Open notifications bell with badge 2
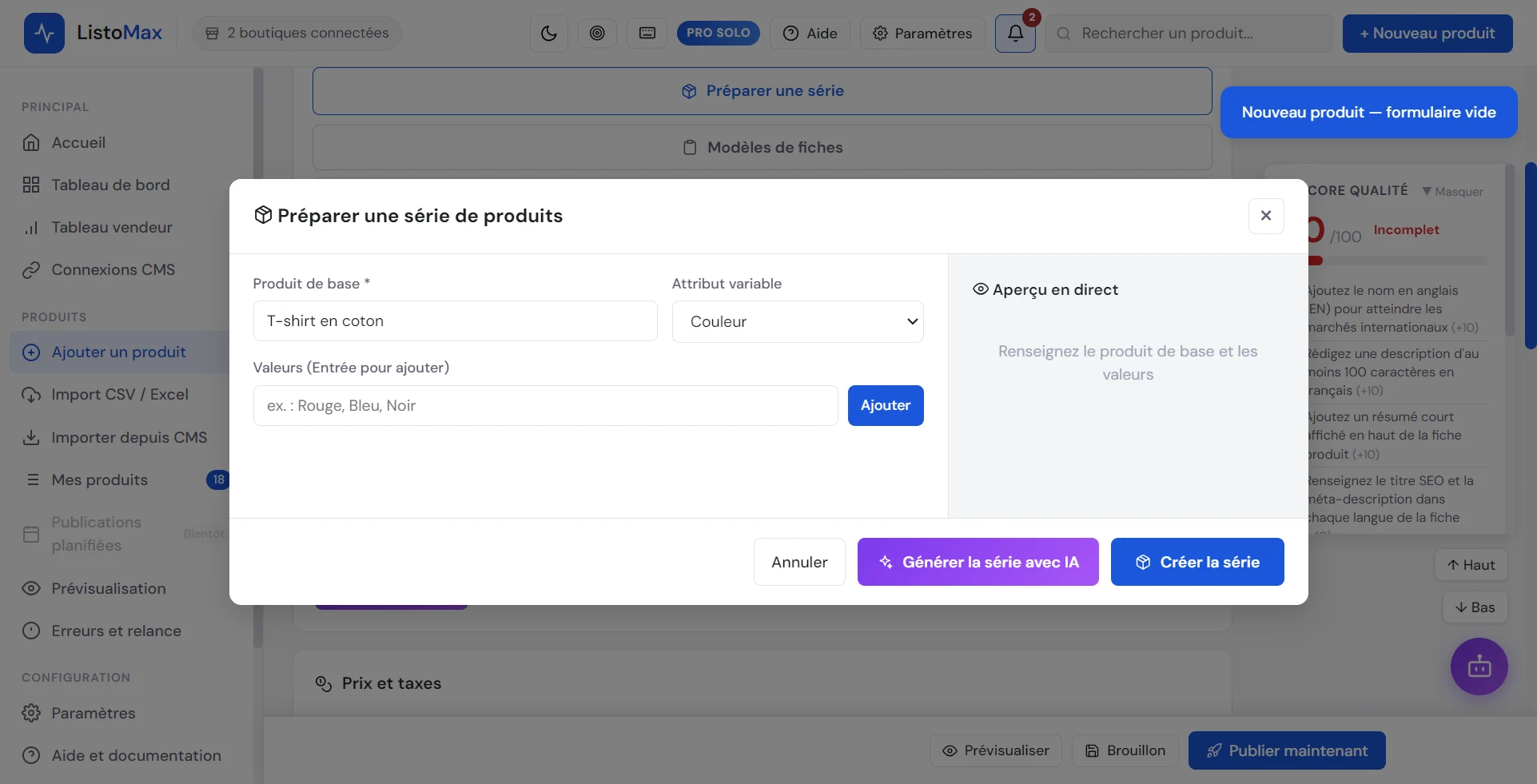The image size is (1537, 784). pos(1015,33)
